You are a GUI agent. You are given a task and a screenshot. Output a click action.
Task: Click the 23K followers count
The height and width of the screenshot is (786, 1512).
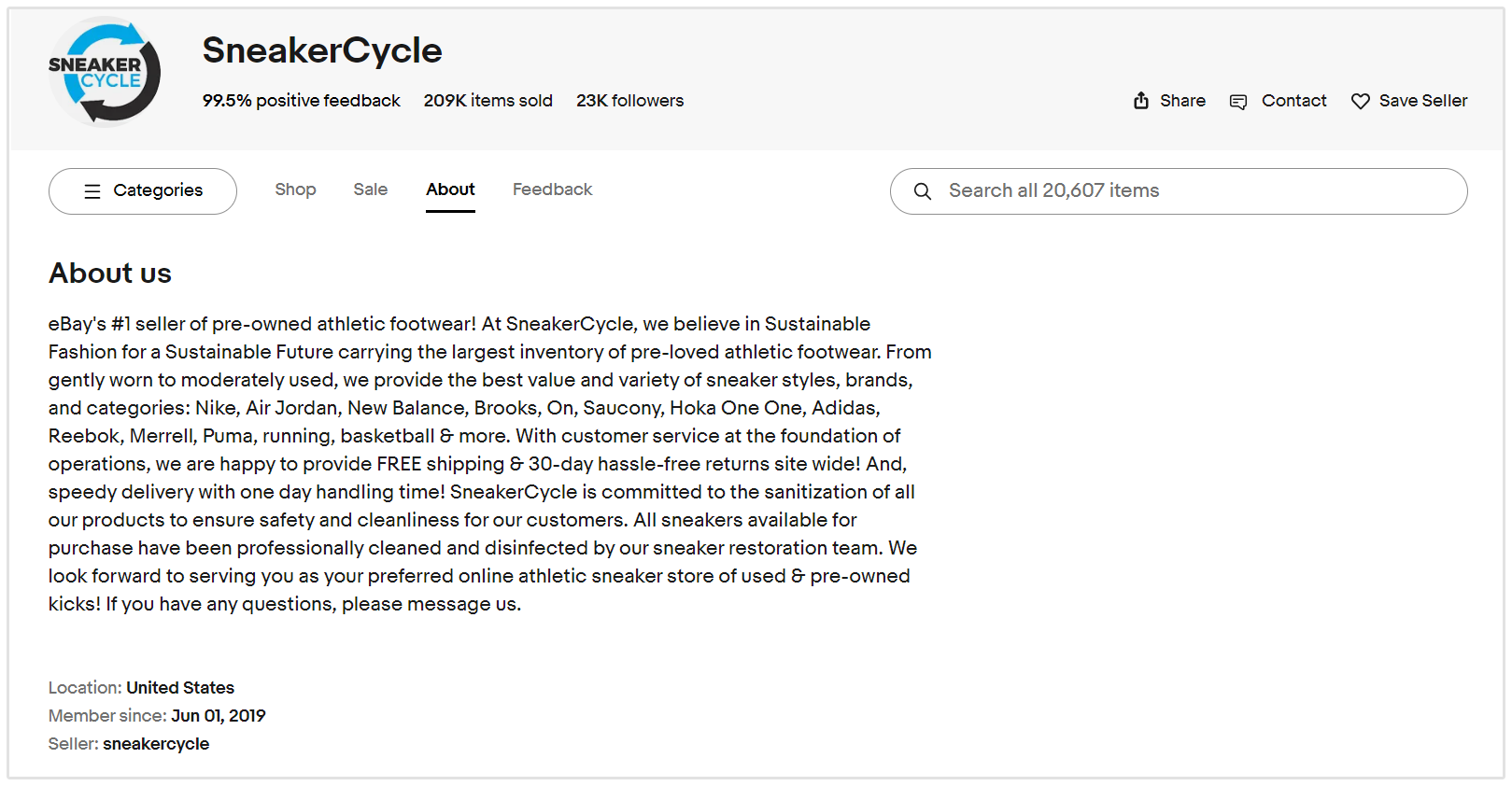click(x=629, y=101)
